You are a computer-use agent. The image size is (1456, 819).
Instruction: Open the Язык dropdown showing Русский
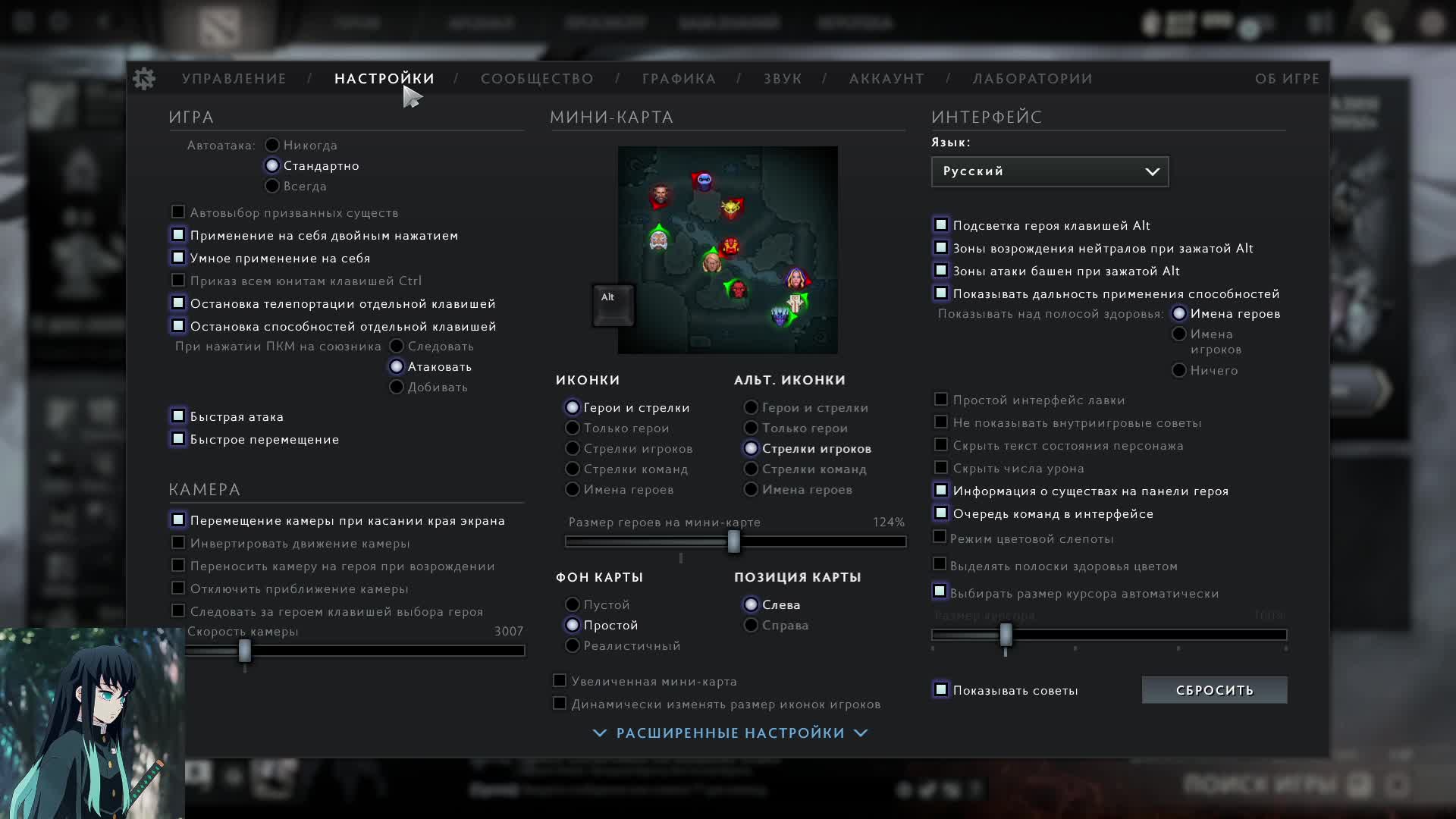[1050, 171]
